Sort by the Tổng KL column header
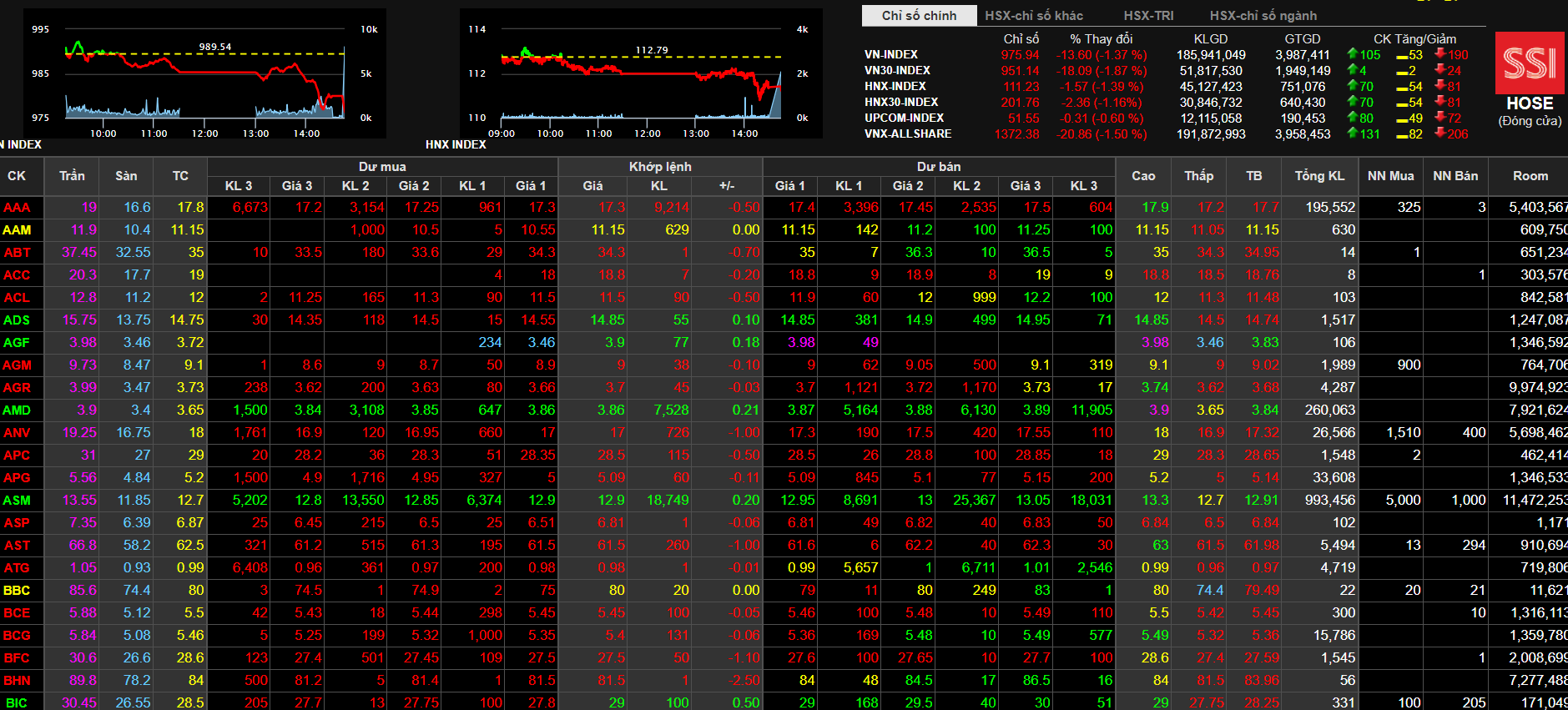The image size is (1568, 710). click(x=1319, y=176)
